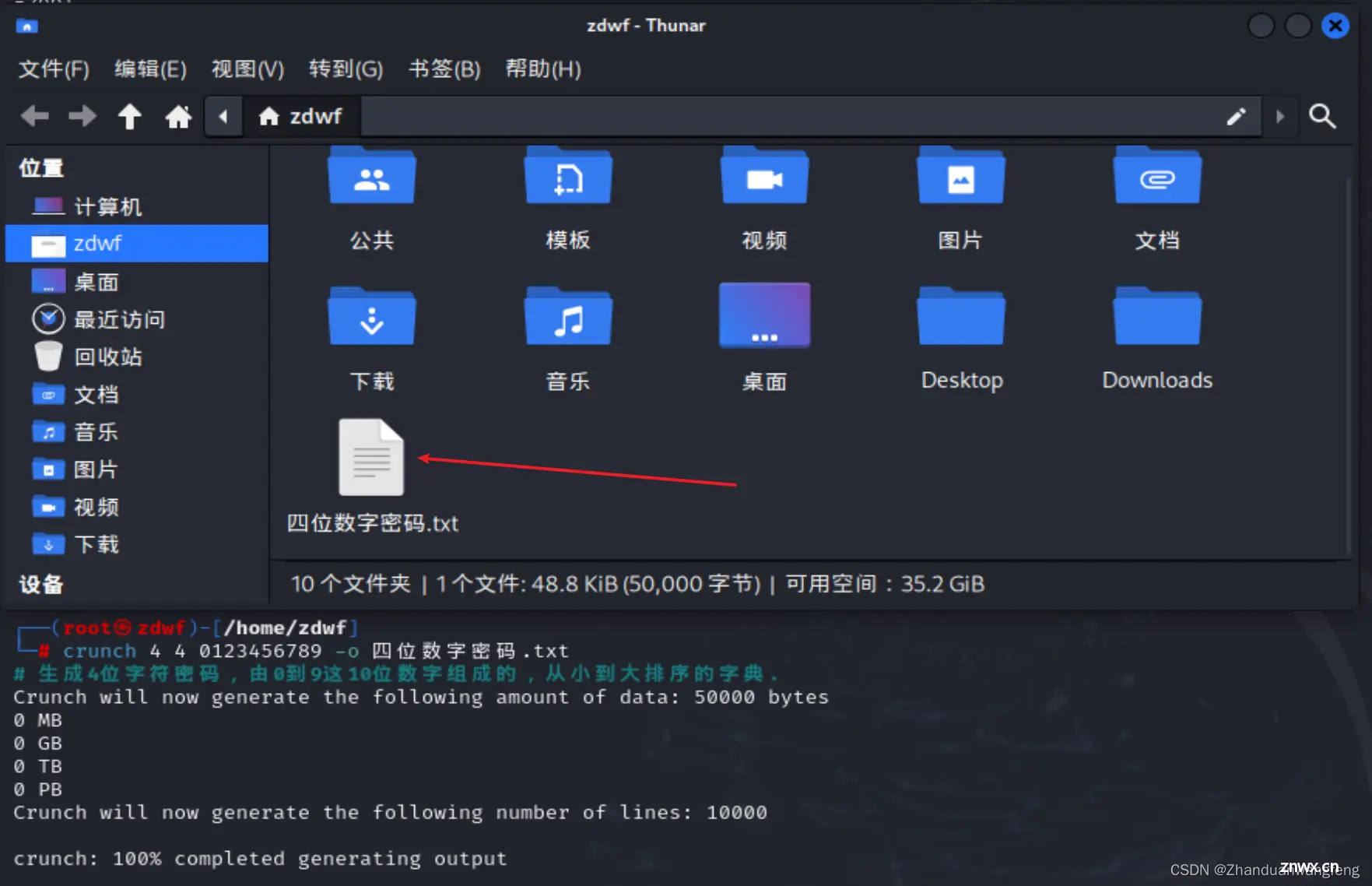Open the 文件(F) menu

coord(54,69)
